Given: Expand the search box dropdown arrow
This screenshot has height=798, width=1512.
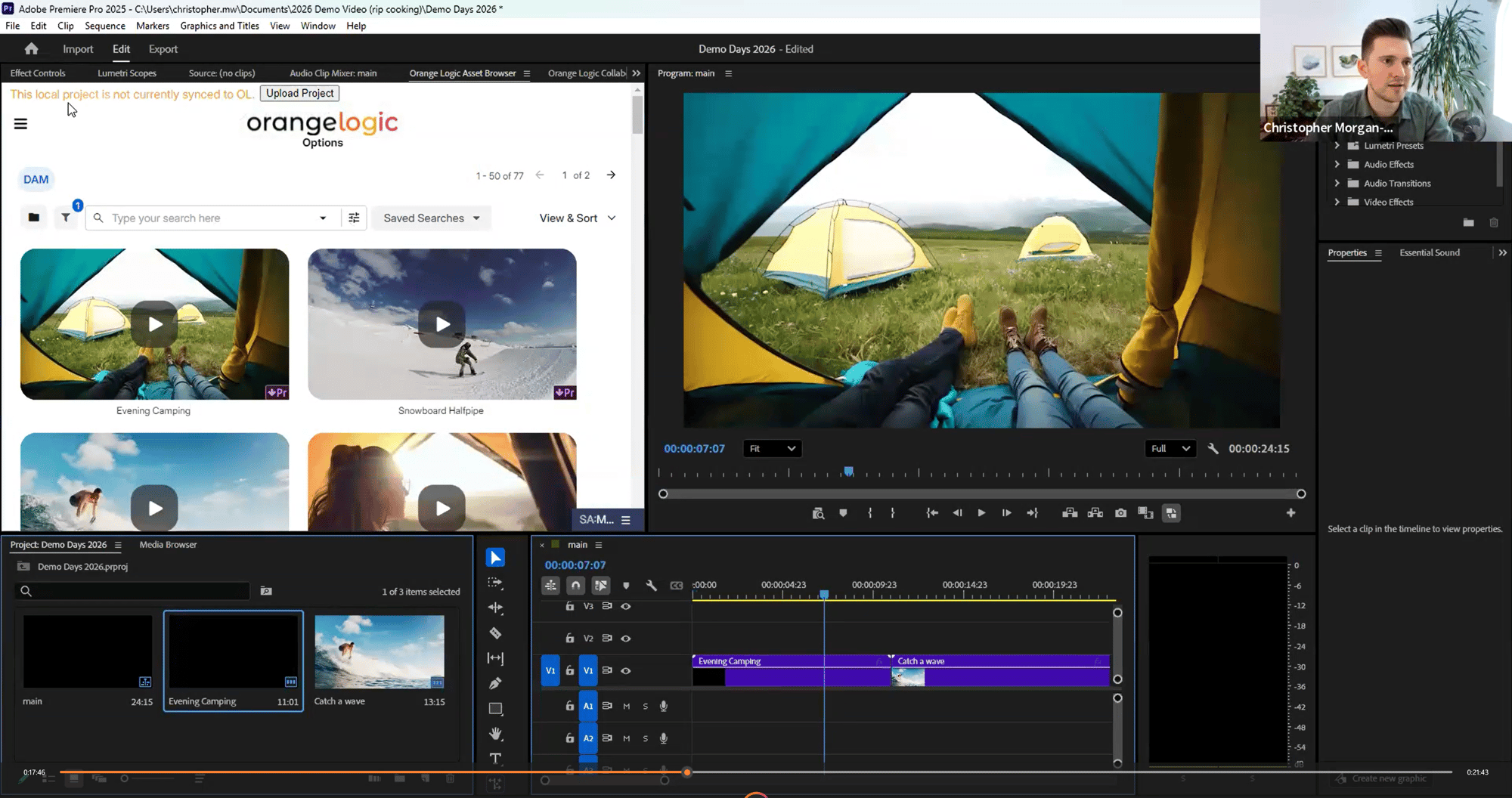Looking at the screenshot, I should [x=323, y=218].
